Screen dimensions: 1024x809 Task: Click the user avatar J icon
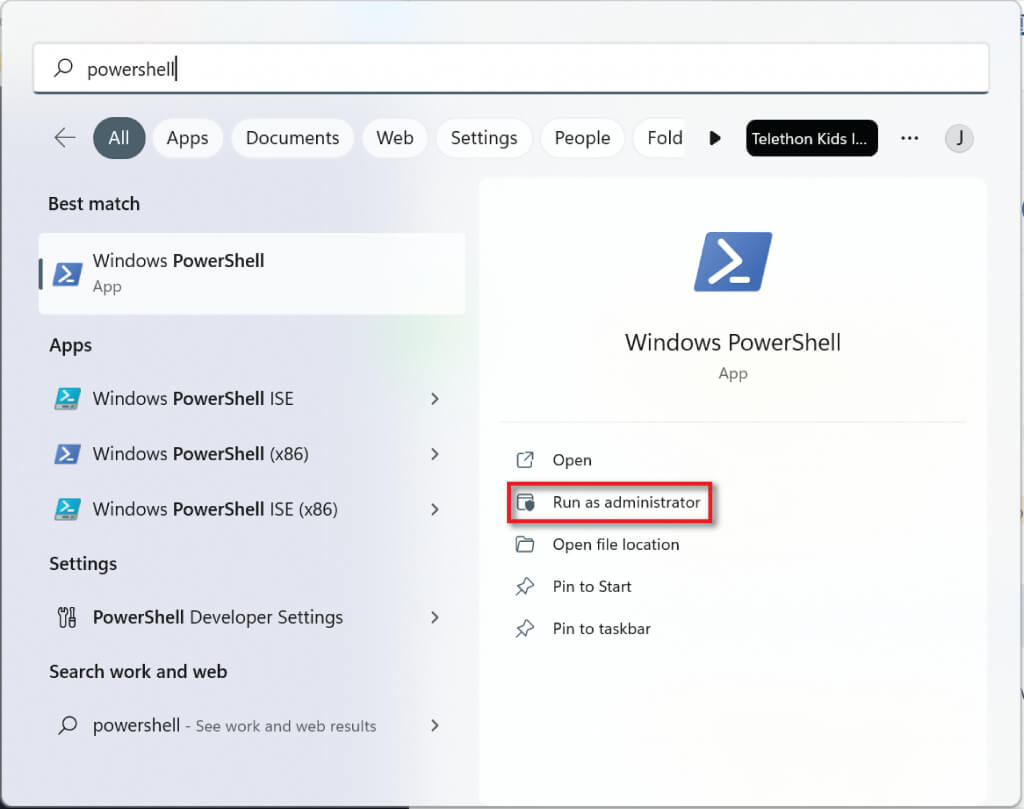pos(958,138)
